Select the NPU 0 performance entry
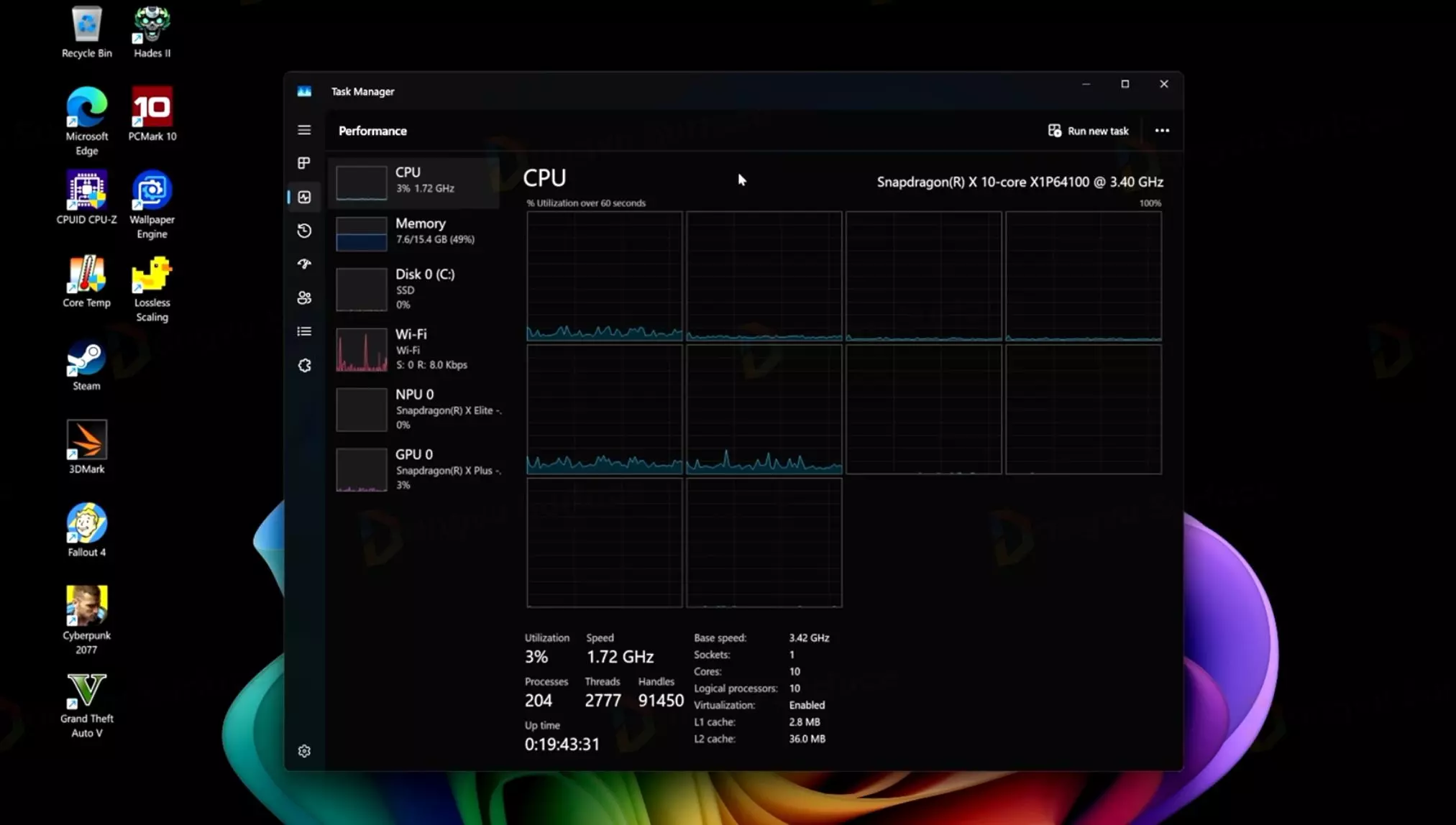1456x825 pixels. 415,409
